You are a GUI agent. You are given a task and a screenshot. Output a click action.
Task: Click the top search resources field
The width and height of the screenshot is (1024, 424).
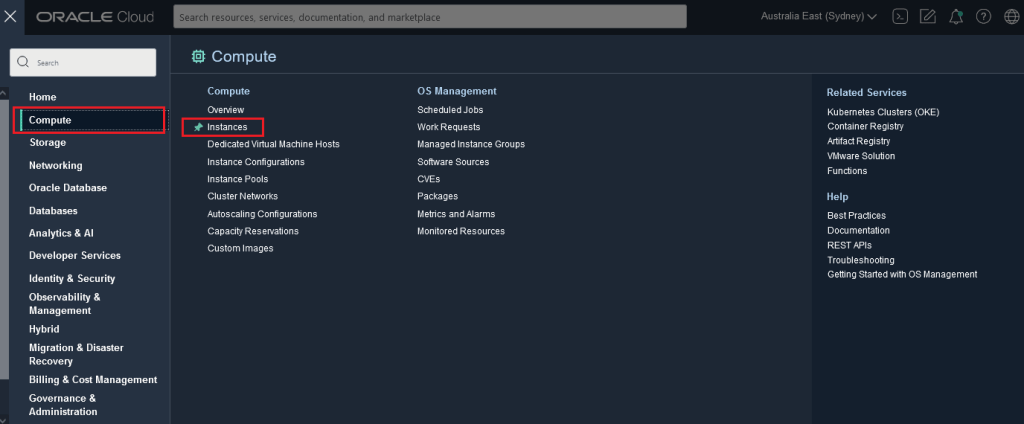[430, 17]
